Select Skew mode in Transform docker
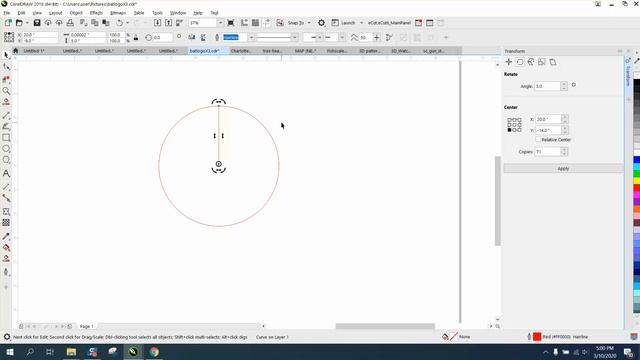This screenshot has width=640, height=360. [553, 62]
